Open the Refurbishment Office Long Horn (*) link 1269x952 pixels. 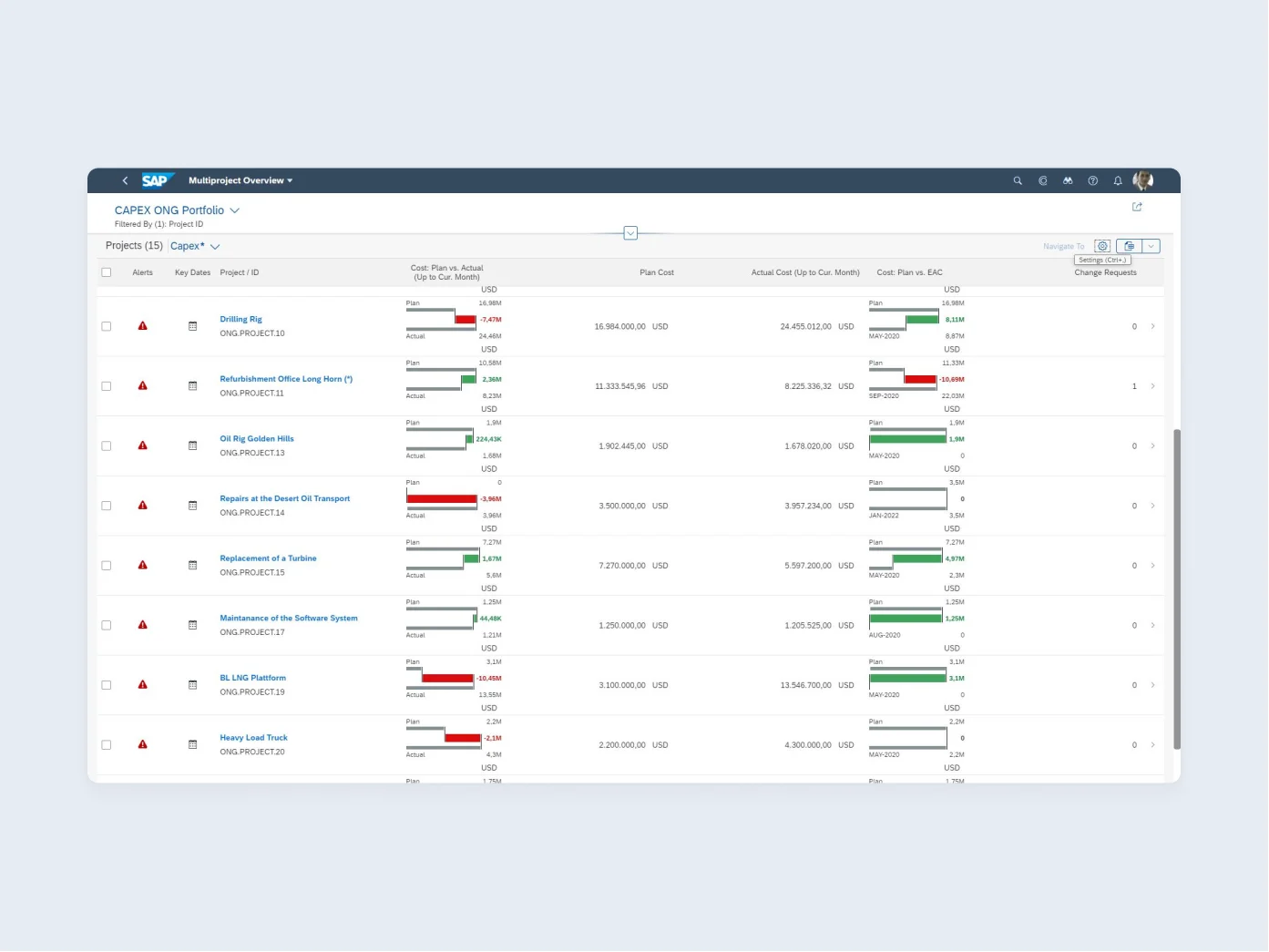point(286,379)
